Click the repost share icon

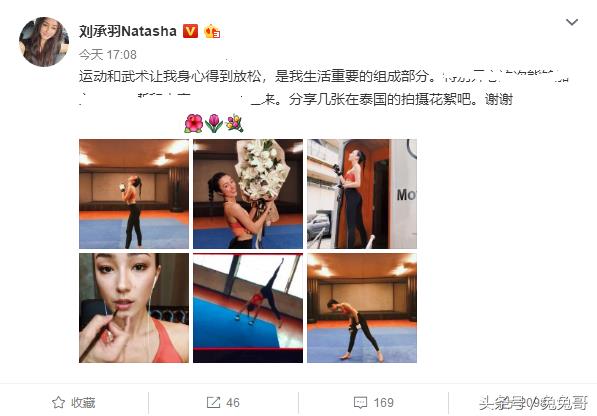pyautogui.click(x=213, y=402)
